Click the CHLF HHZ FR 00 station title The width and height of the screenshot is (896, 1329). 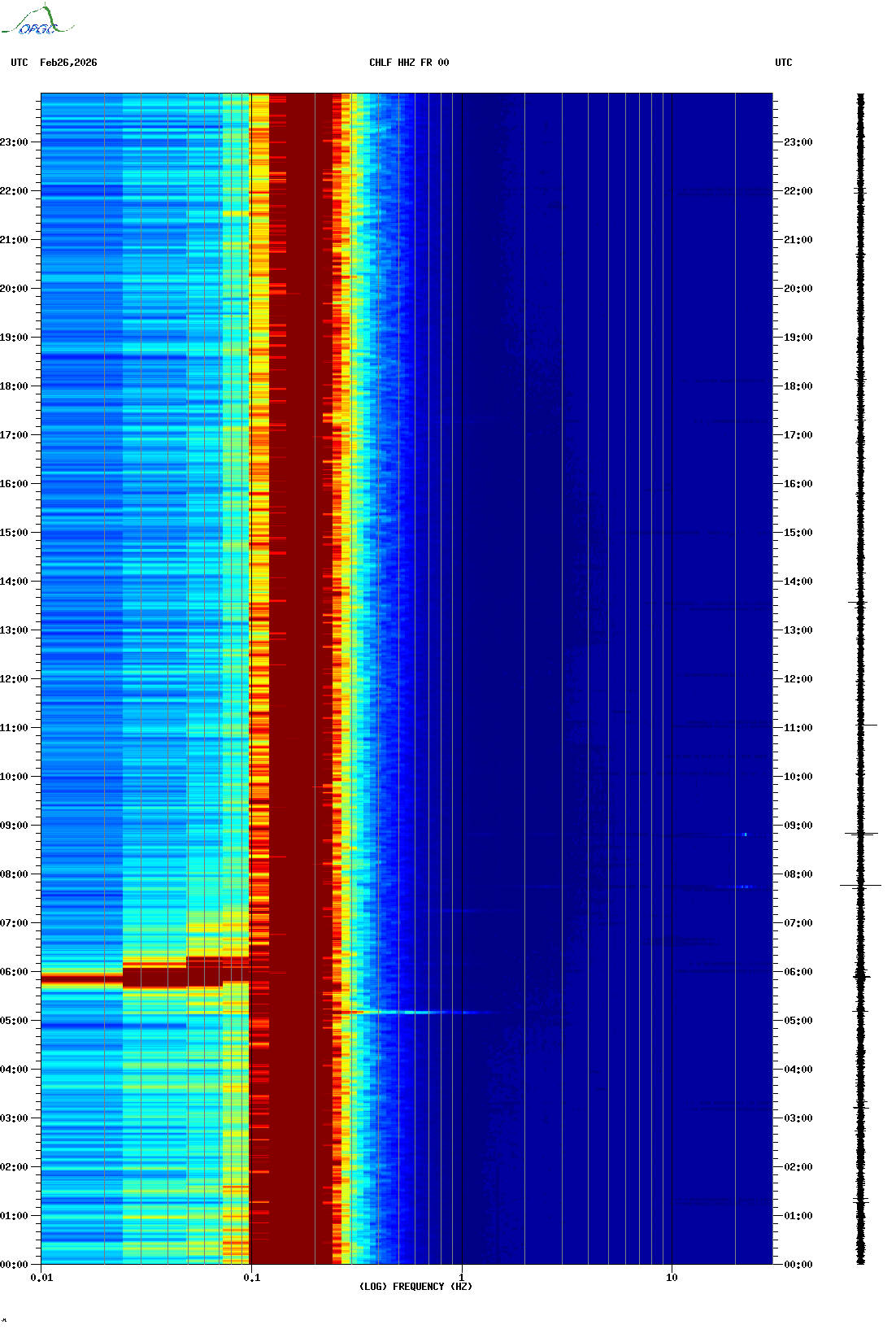coord(409,63)
